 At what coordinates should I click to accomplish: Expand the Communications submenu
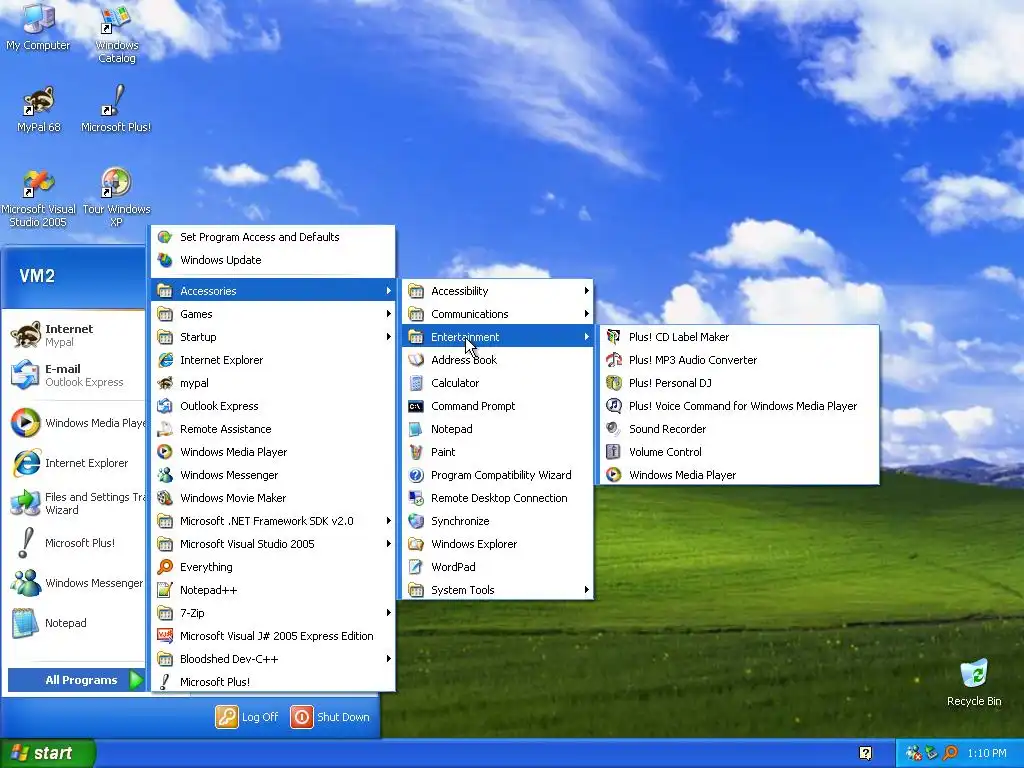click(498, 313)
